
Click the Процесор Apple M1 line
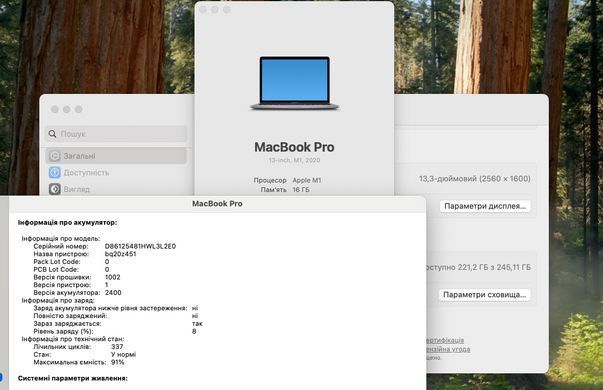(287, 180)
